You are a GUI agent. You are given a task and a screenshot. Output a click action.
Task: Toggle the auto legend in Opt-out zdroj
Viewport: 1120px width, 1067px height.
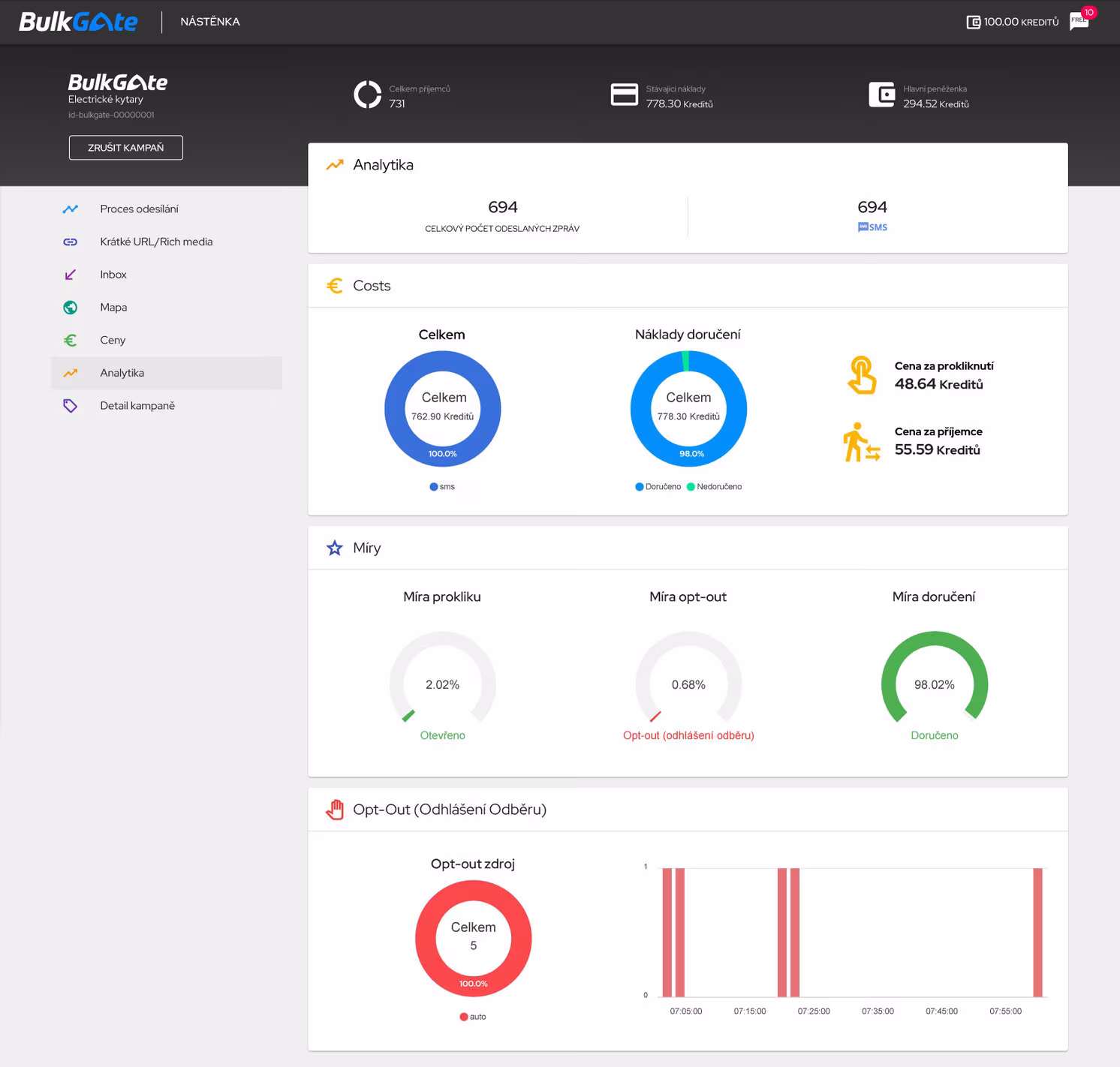[x=473, y=1017]
